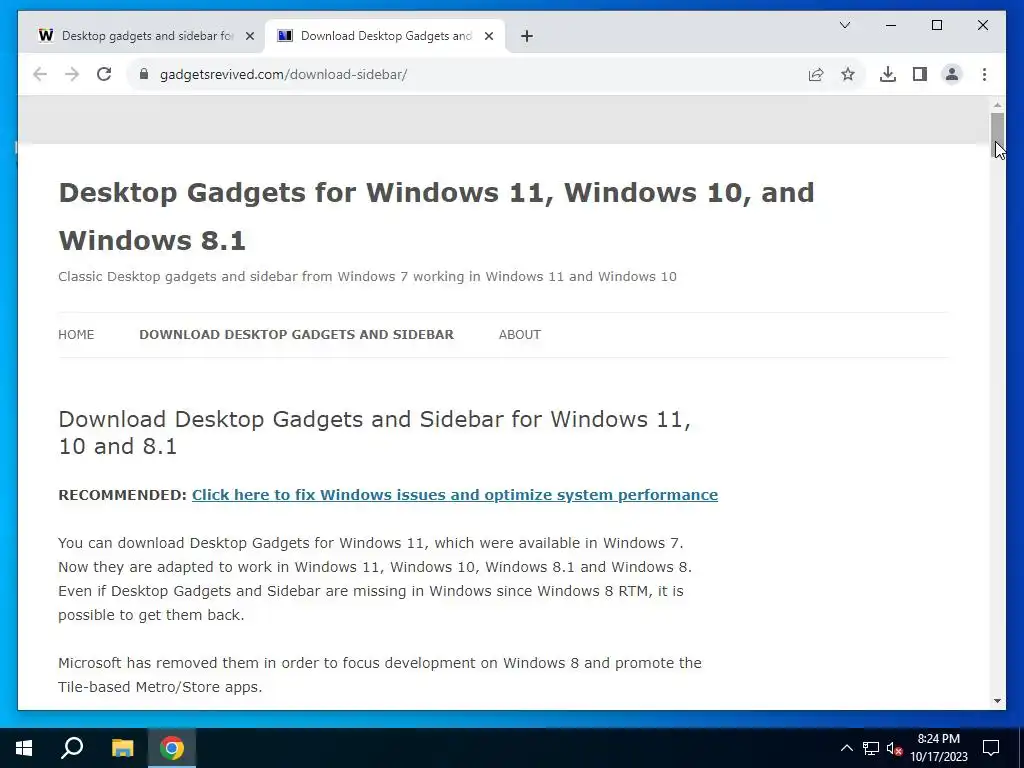Click the gadgetsrevived tab favicon

pos(285,35)
